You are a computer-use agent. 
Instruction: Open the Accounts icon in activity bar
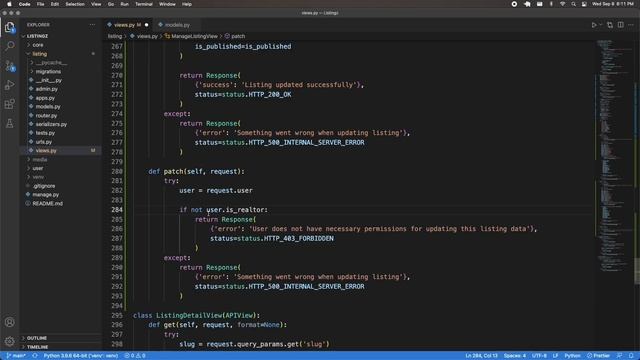click(x=10, y=322)
